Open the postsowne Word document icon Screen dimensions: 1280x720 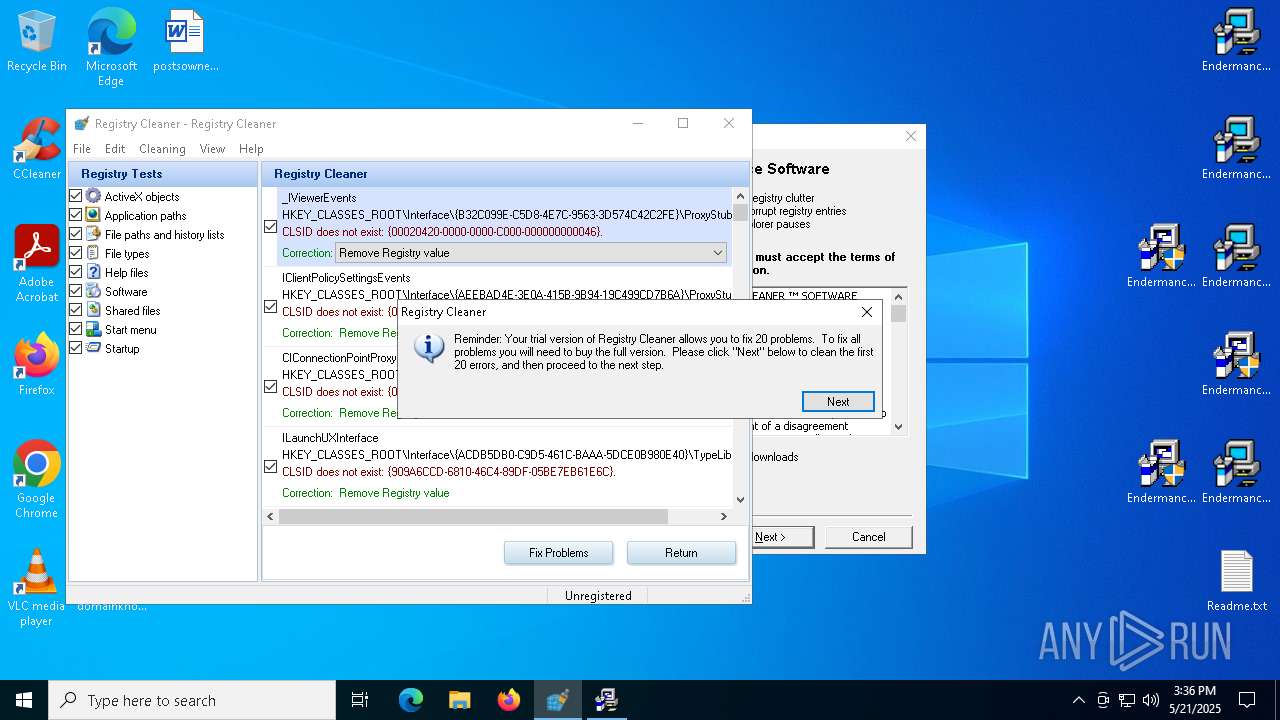[x=185, y=42]
